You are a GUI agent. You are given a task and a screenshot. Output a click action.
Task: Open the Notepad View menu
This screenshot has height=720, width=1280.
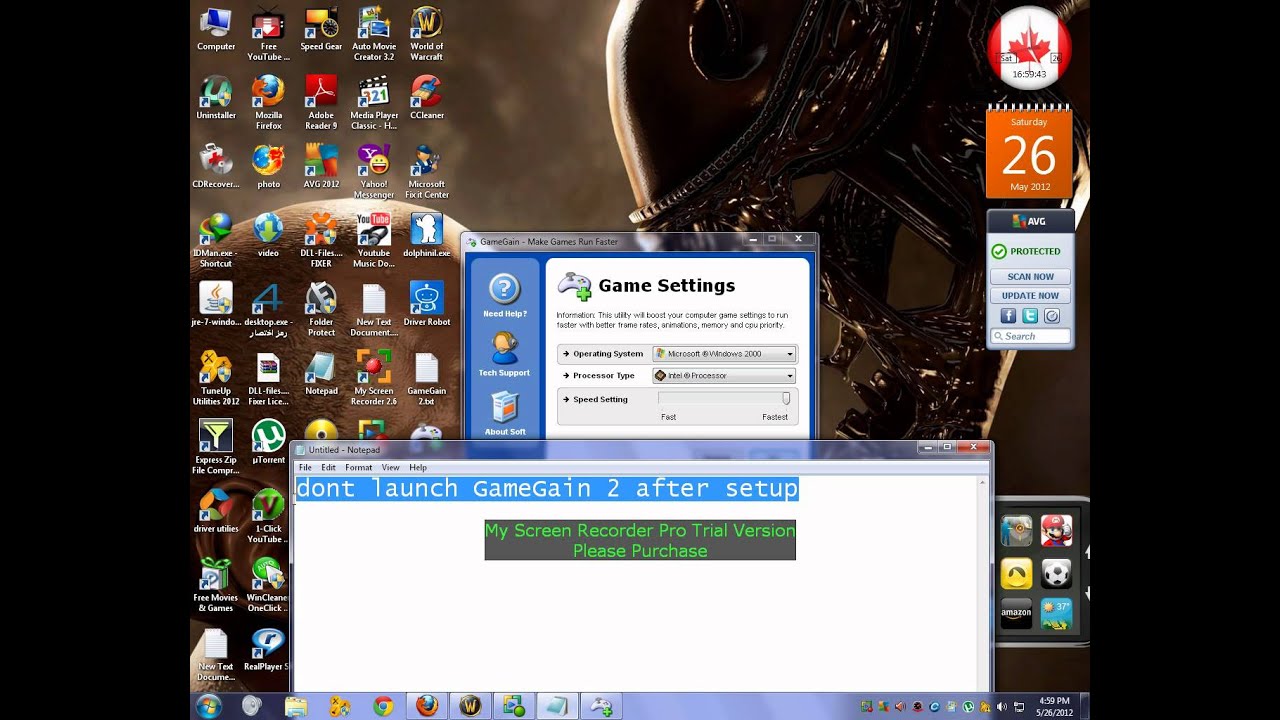click(390, 467)
